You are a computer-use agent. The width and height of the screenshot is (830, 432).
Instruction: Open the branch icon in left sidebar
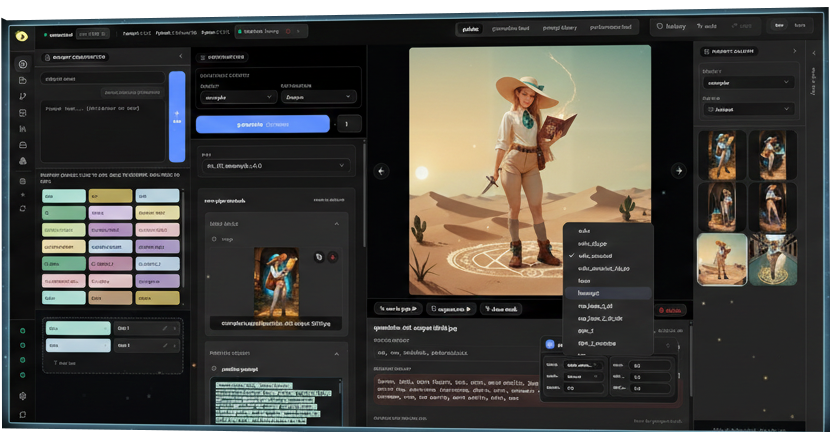click(x=23, y=96)
